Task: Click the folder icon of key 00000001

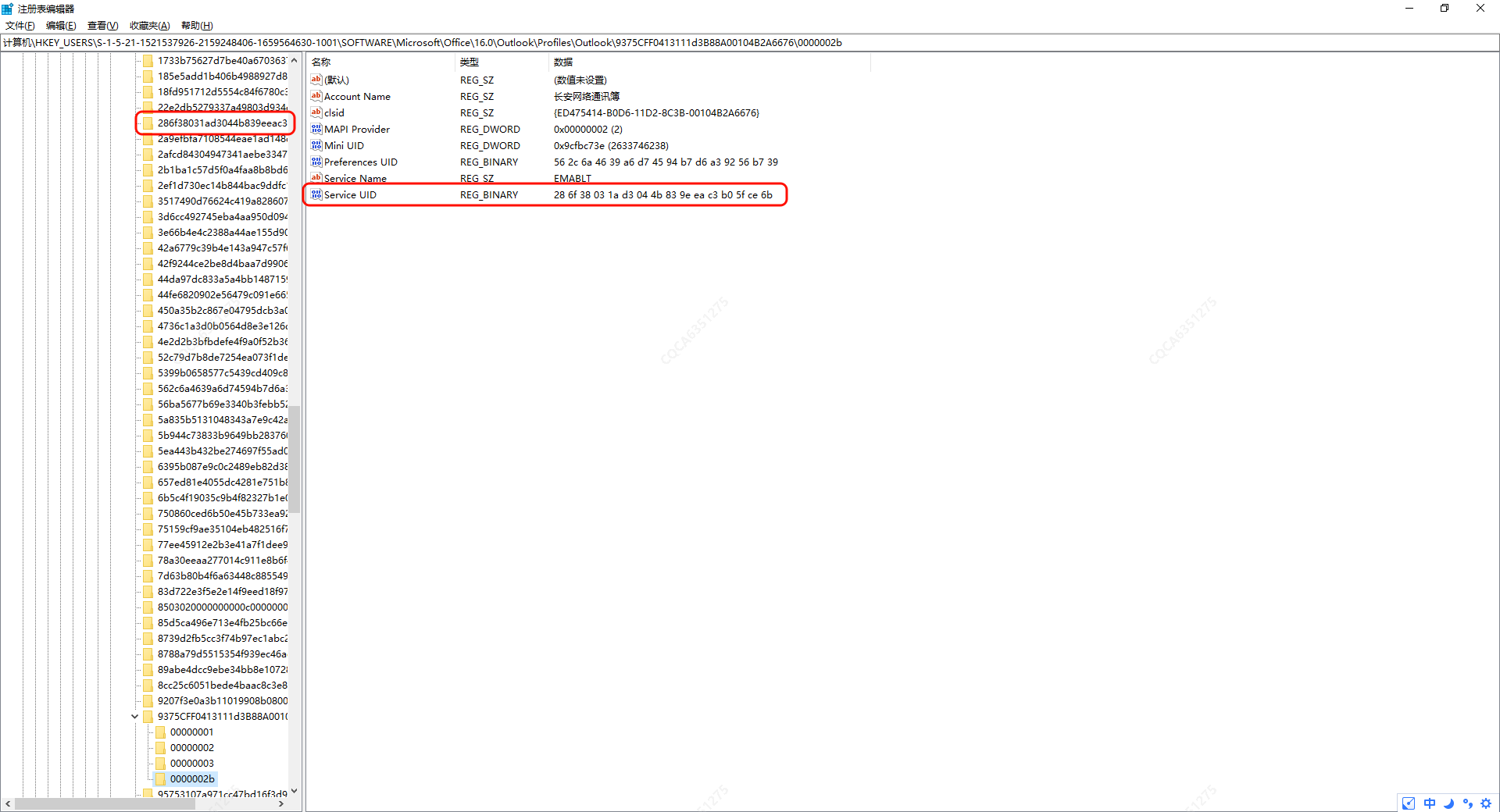Action: coord(160,732)
